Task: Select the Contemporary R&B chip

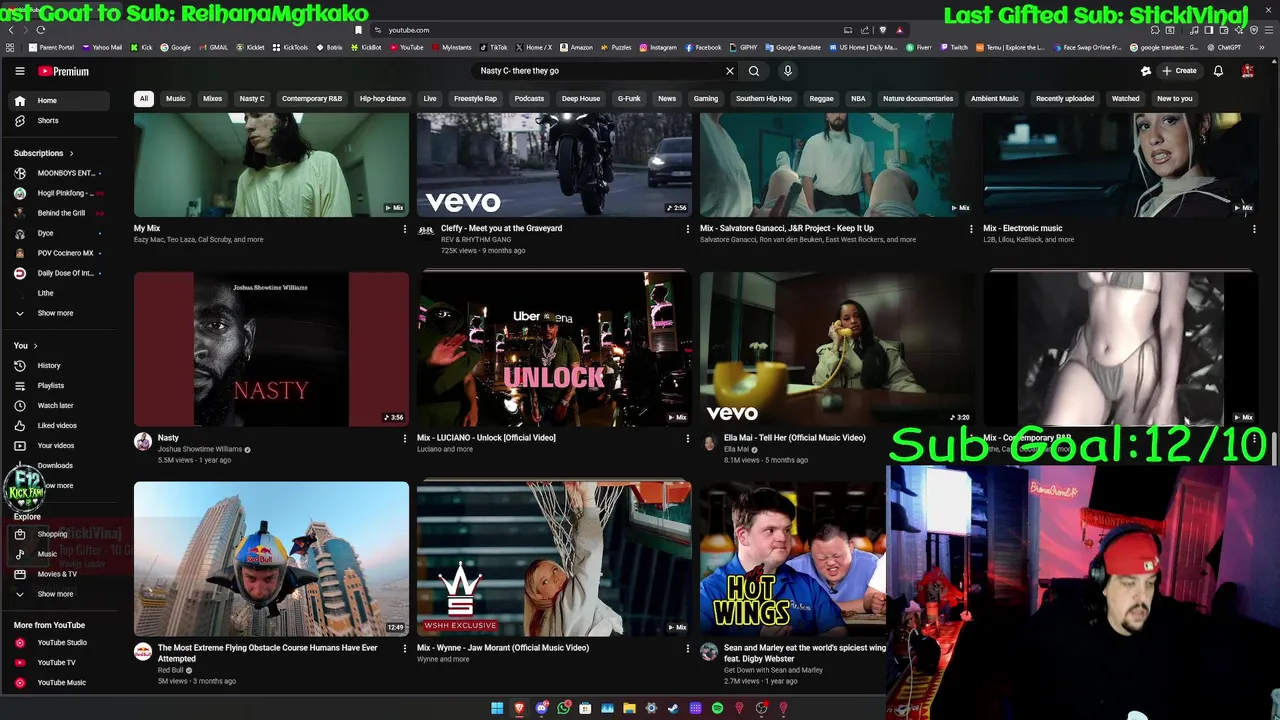Action: 312,98
